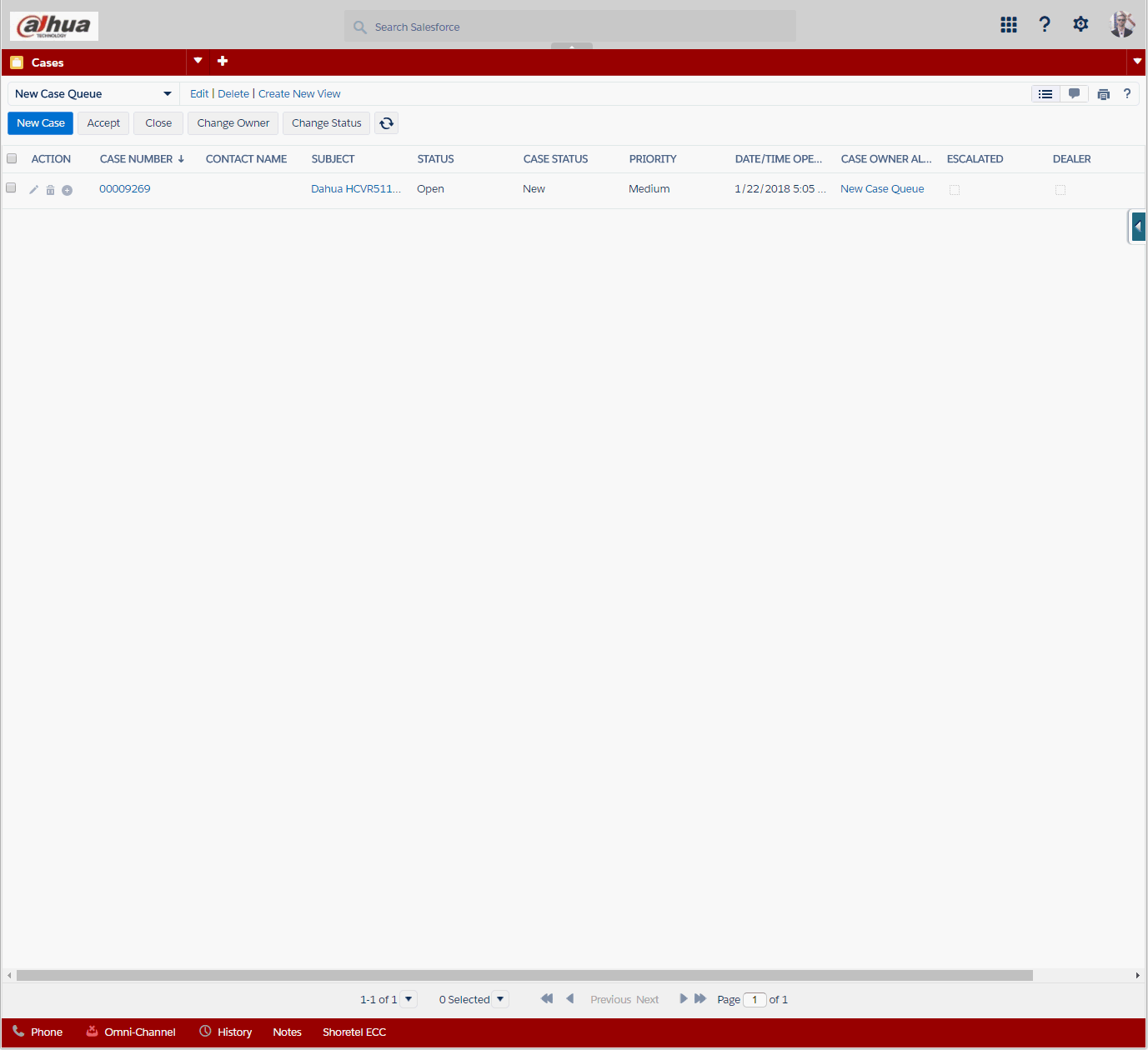Click the Search Salesforce field
This screenshot has width=1148, height=1050.
point(570,27)
